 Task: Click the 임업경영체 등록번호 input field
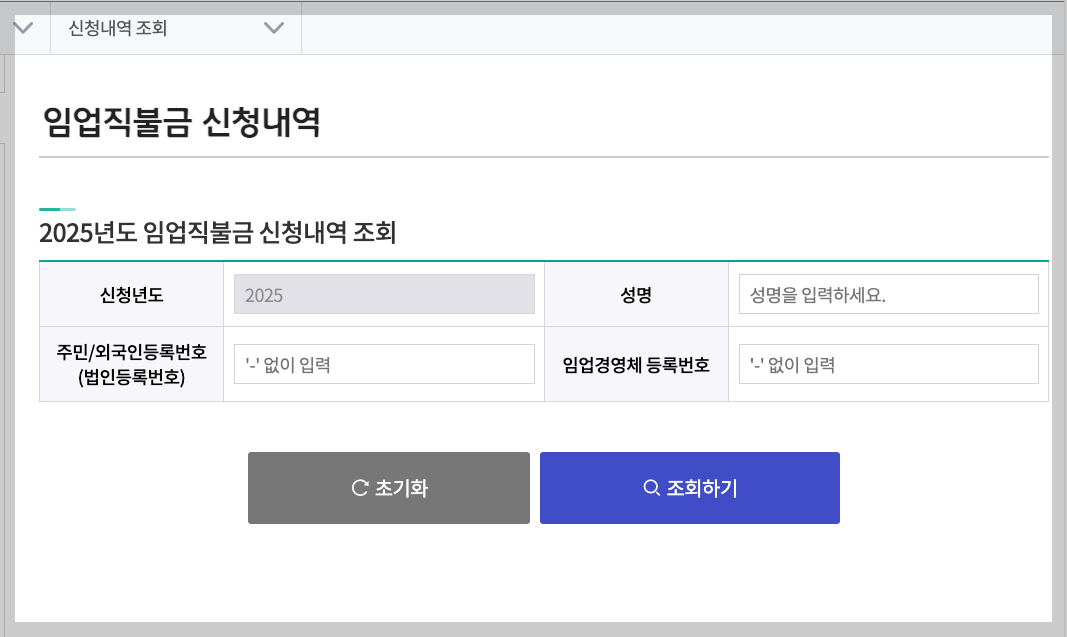tap(888, 363)
